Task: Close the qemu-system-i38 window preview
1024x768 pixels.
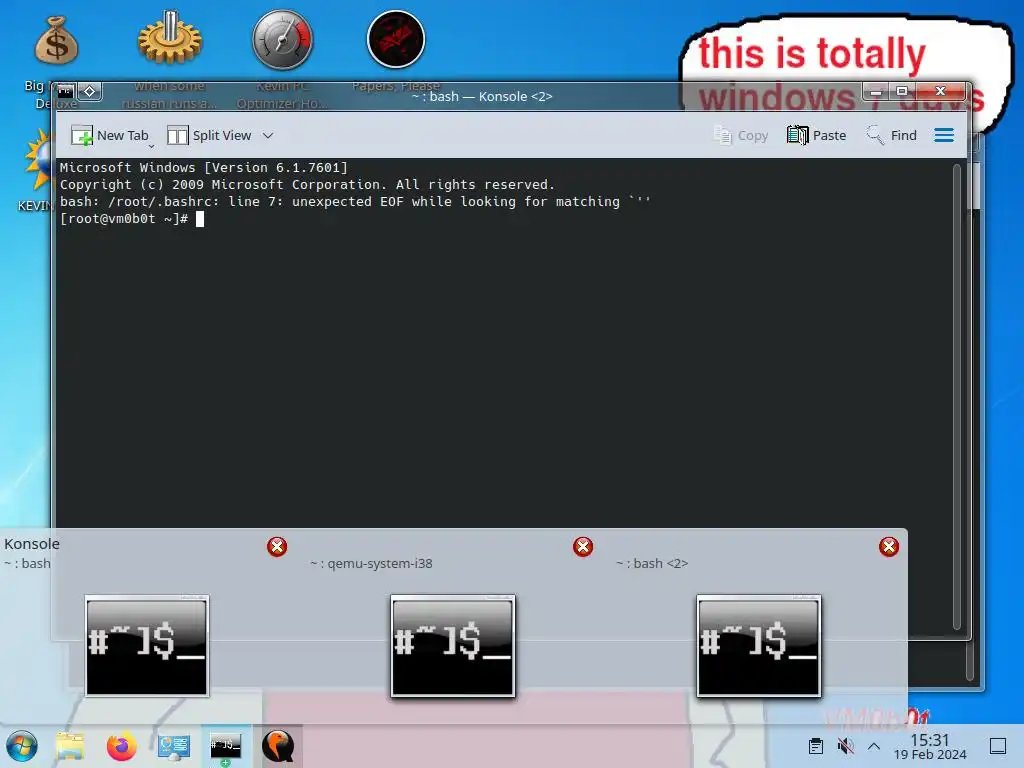Action: point(583,547)
